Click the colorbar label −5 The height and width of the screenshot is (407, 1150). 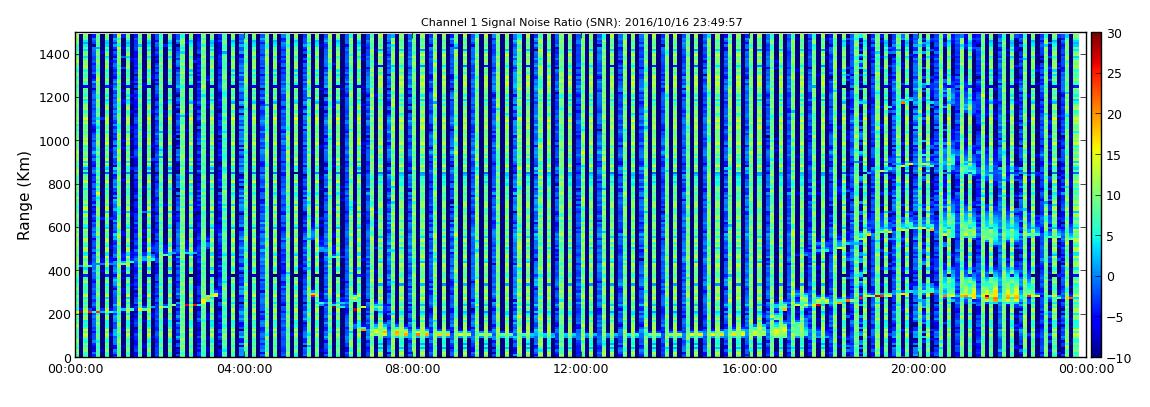pyautogui.click(x=1114, y=317)
